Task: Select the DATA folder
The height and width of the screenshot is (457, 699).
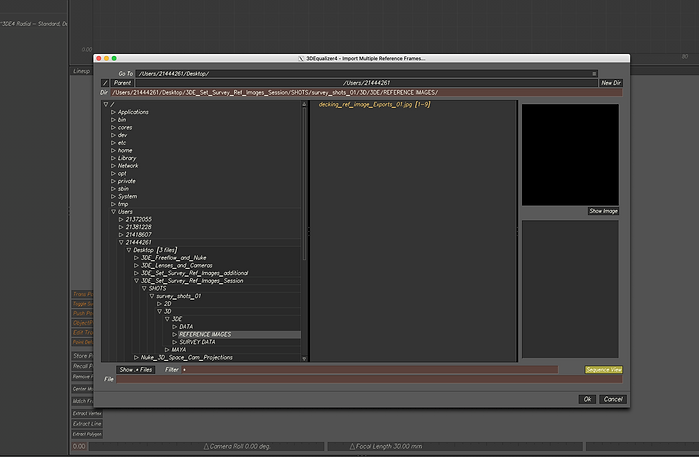Action: tap(186, 327)
